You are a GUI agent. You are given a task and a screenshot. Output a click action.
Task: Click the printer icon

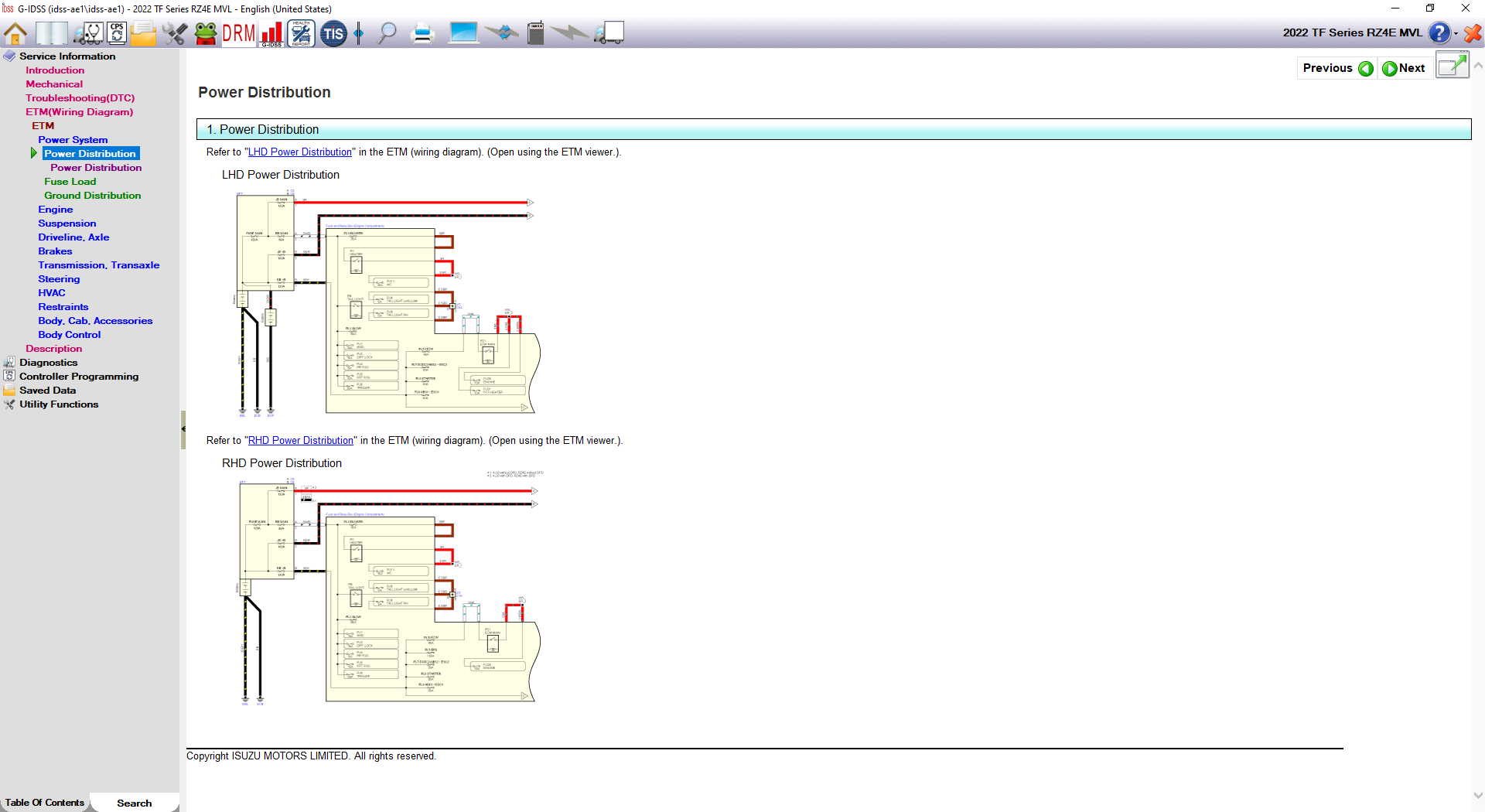422,33
